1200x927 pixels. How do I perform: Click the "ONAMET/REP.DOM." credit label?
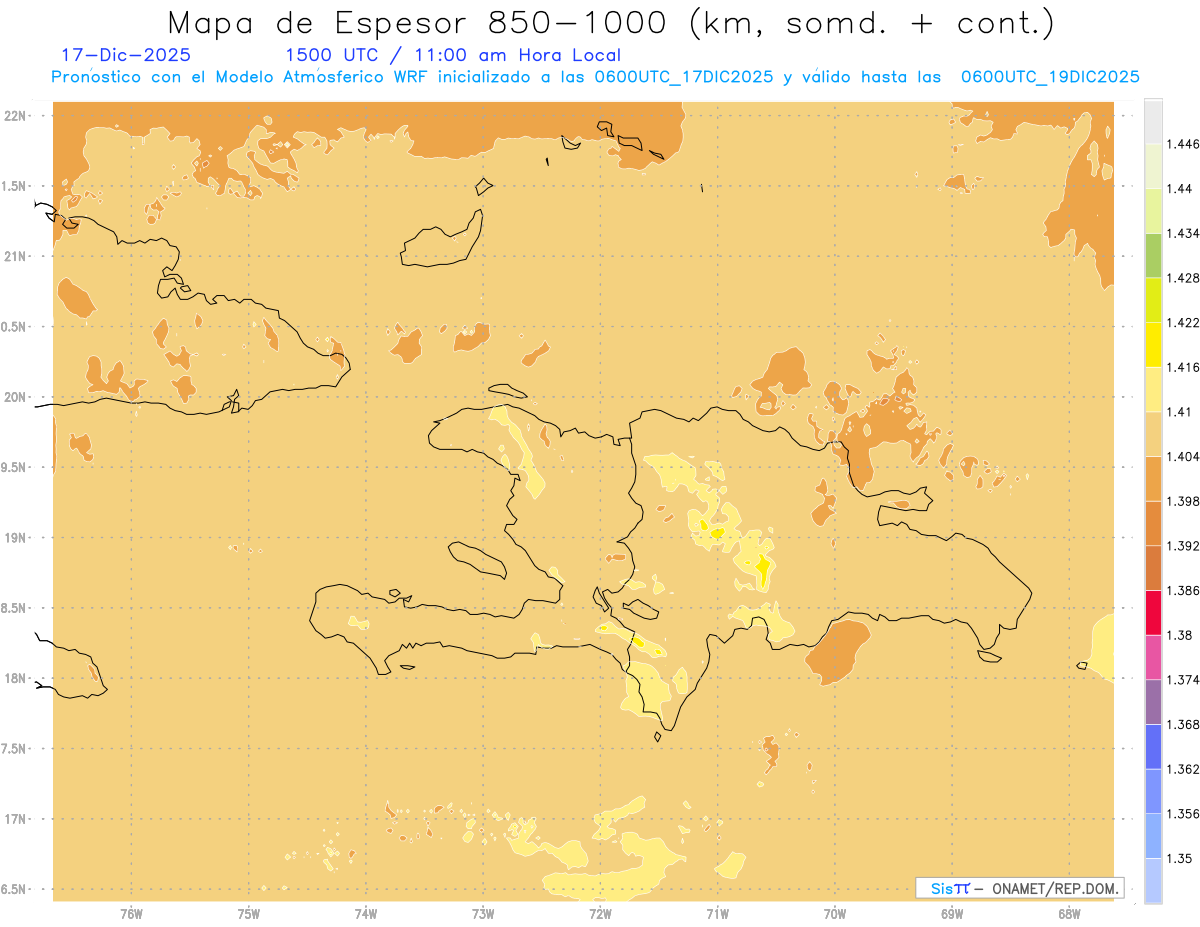(x=1056, y=888)
